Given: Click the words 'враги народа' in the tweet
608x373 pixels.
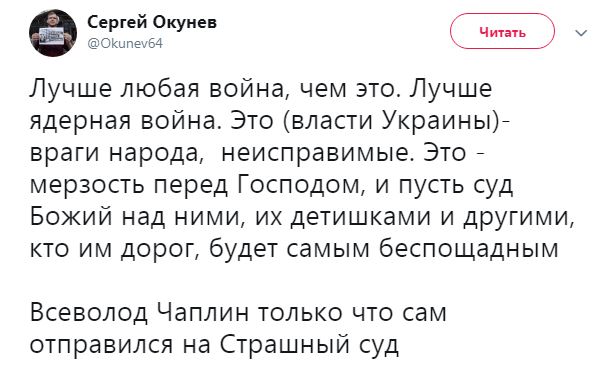Looking at the screenshot, I should [x=115, y=154].
